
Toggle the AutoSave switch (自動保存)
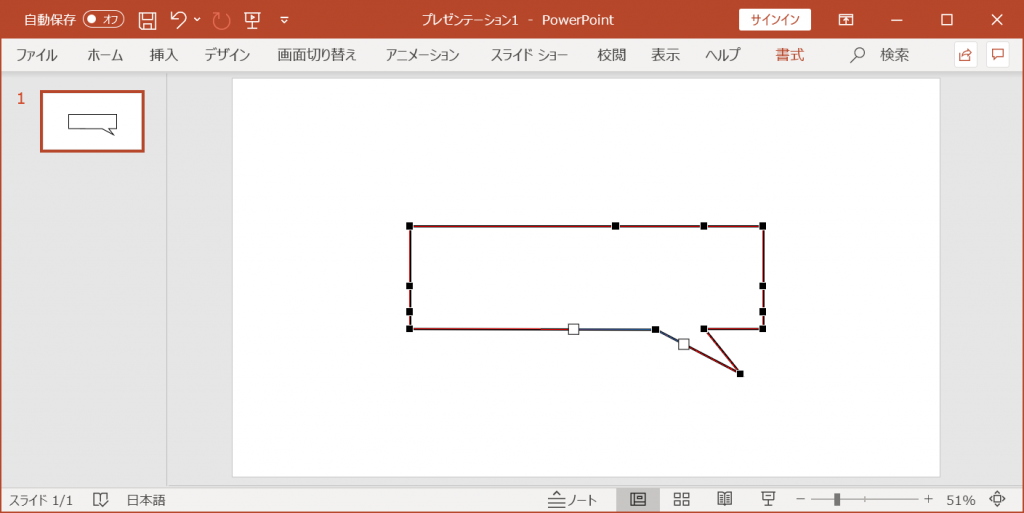(x=103, y=20)
